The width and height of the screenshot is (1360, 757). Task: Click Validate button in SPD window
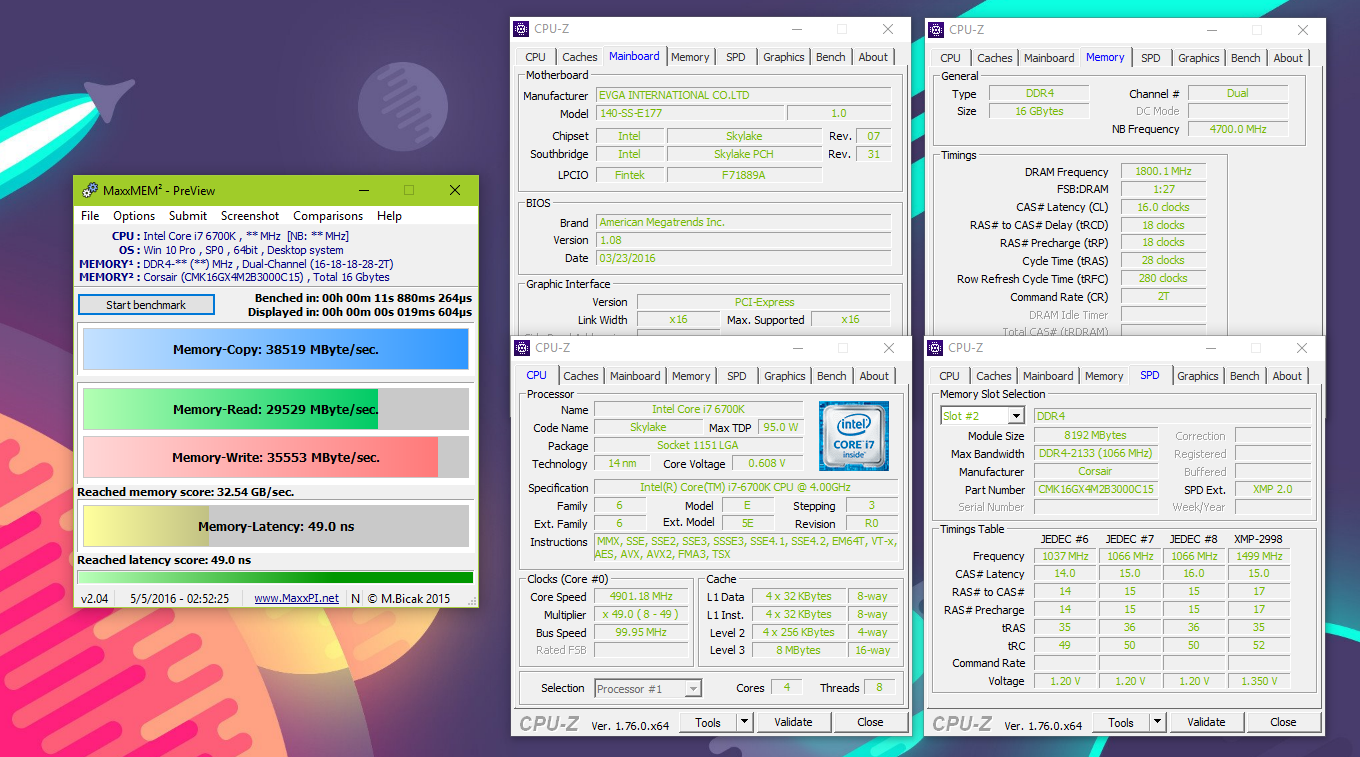click(1206, 722)
